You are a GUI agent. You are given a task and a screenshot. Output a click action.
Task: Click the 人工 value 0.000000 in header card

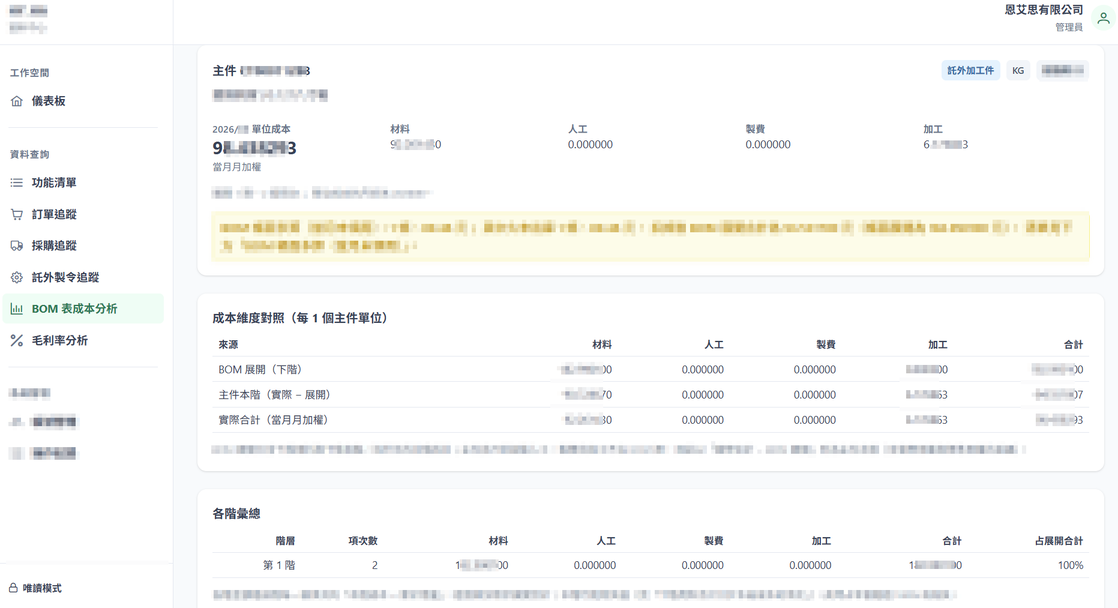tap(590, 145)
